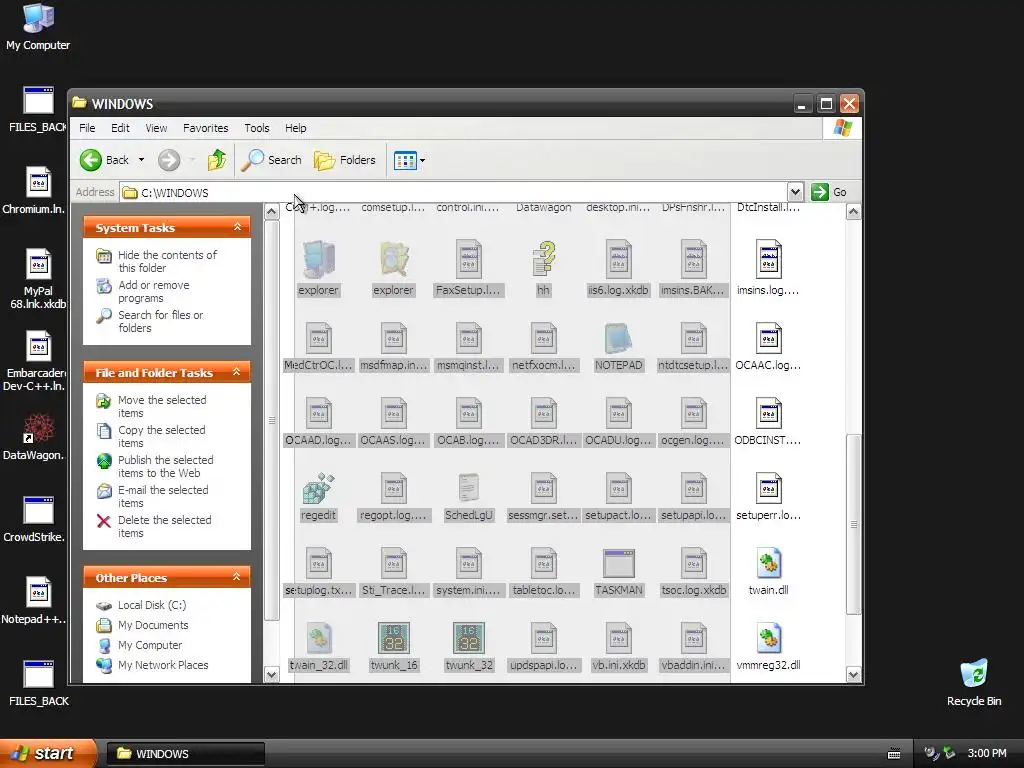Collapse the Other Places panel

(237, 577)
